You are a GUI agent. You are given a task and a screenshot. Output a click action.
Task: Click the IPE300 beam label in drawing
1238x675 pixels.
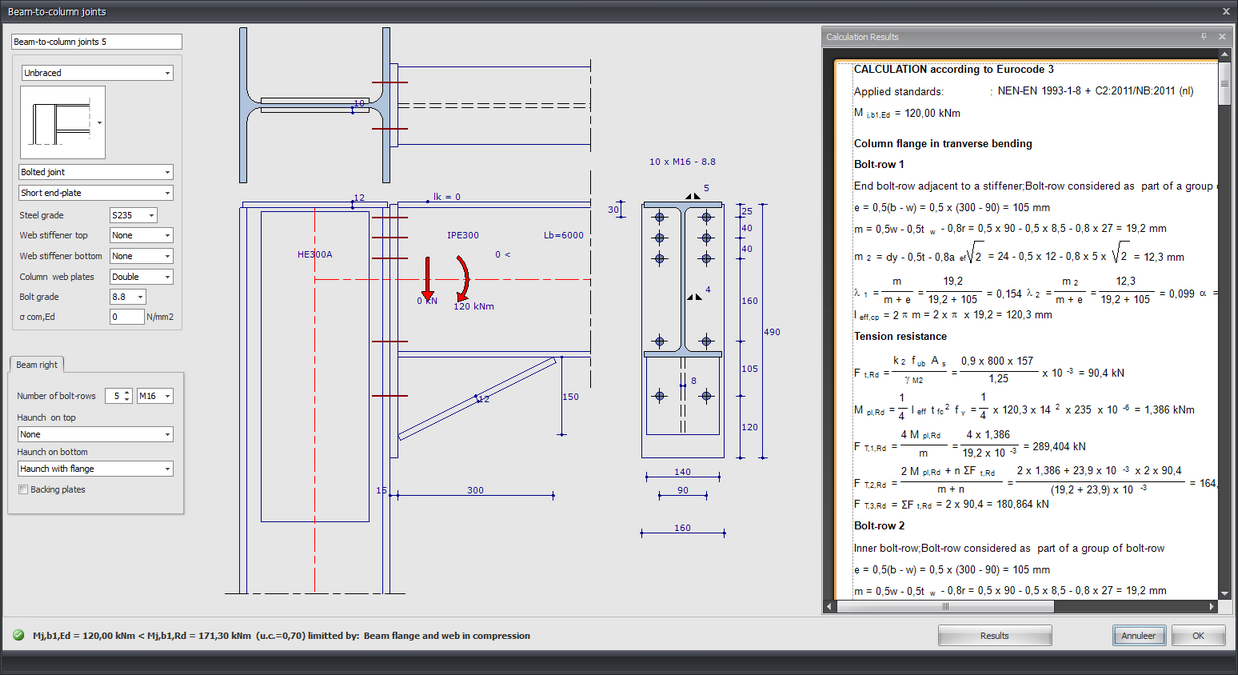(463, 236)
